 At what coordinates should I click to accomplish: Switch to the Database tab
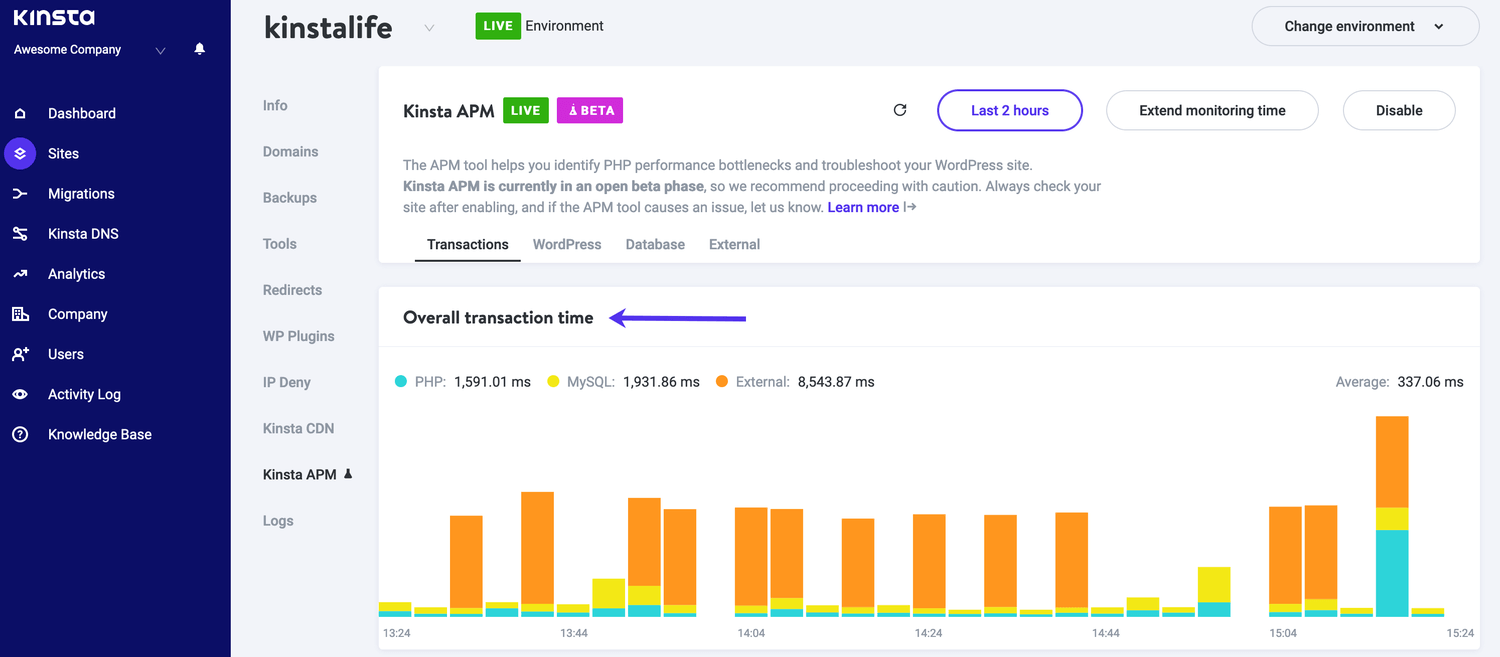tap(655, 244)
